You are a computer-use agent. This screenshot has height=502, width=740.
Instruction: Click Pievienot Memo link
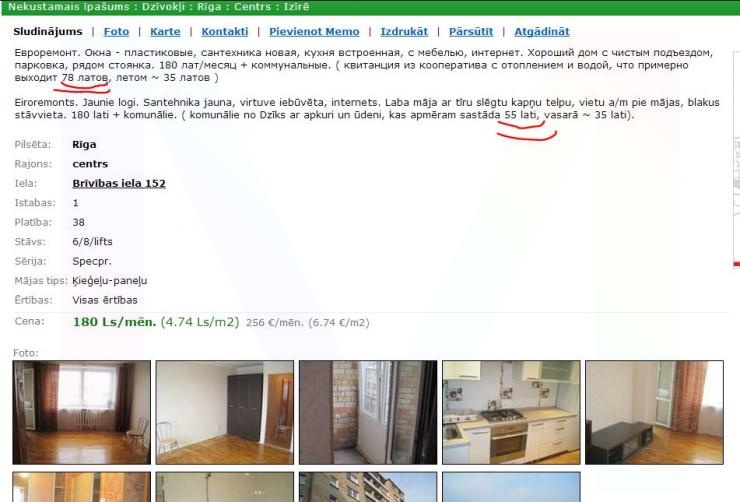(x=314, y=32)
